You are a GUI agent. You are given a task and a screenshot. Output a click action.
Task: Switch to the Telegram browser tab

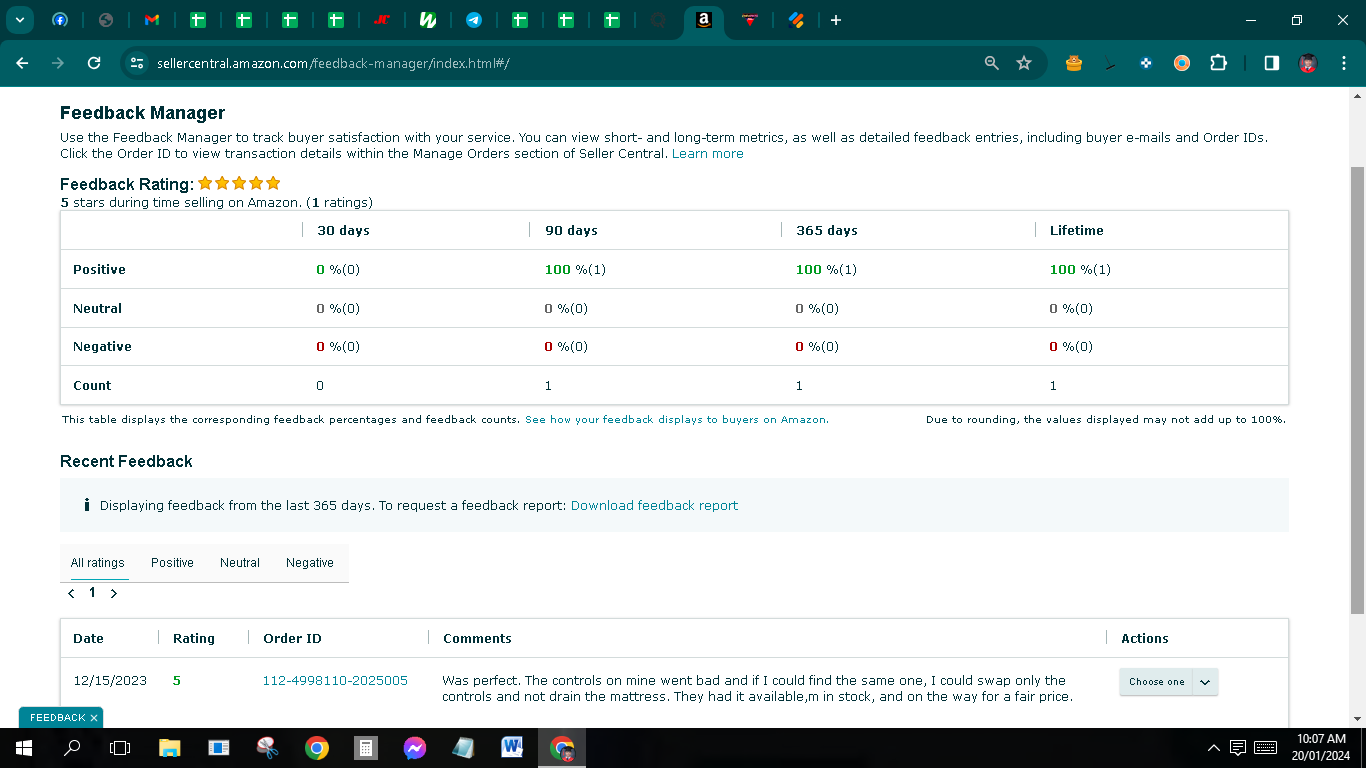click(x=474, y=20)
